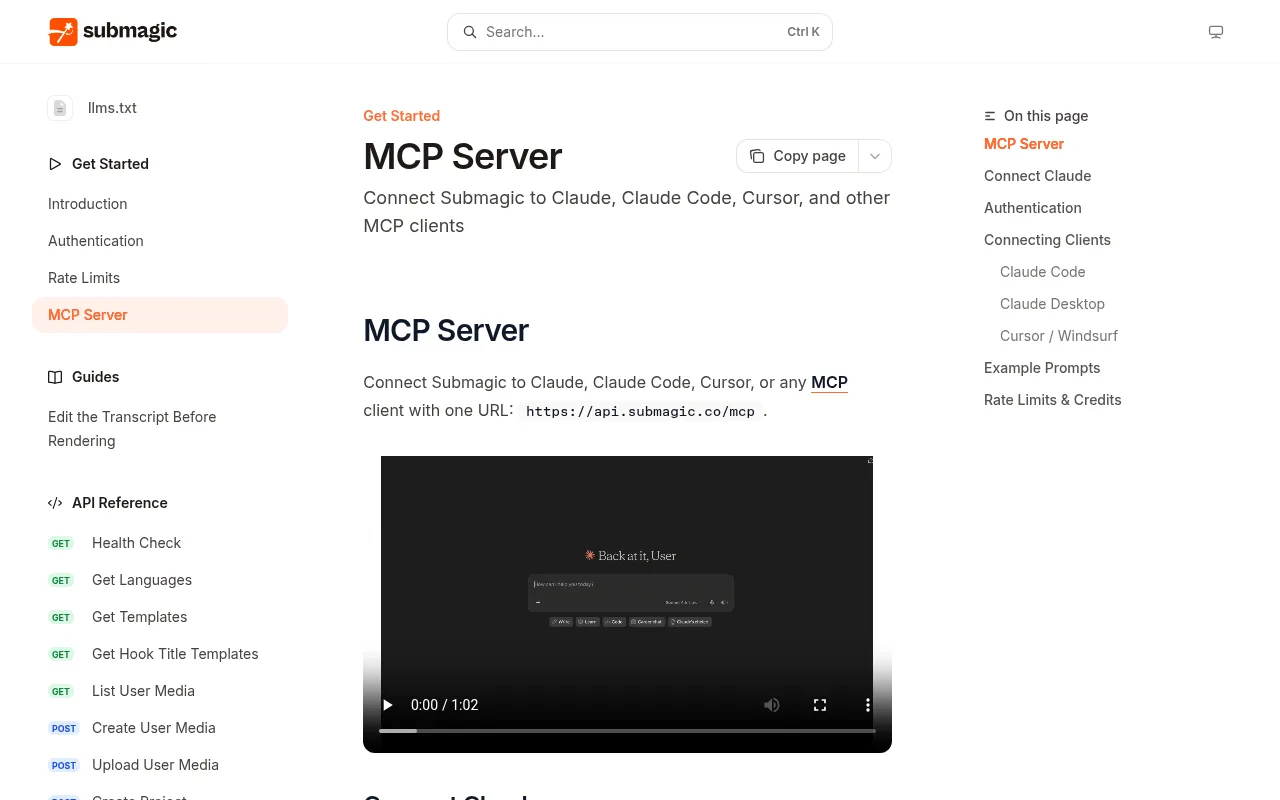Viewport: 1280px width, 800px height.
Task: Open the Introduction page
Action: [x=88, y=204]
